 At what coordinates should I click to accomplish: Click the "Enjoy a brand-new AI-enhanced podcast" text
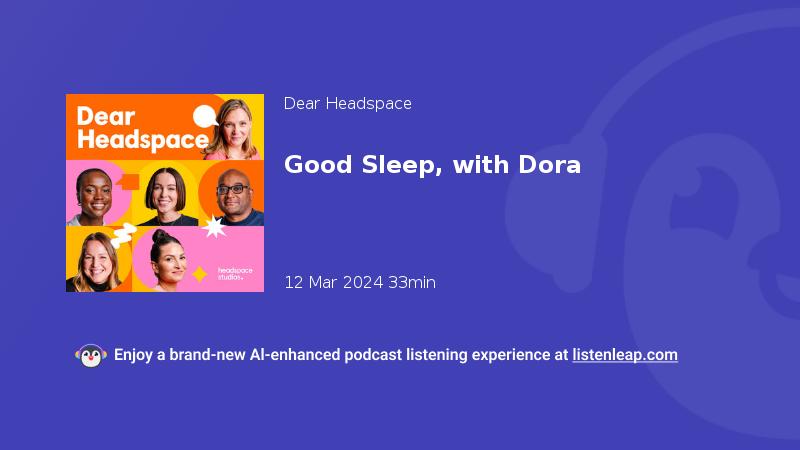[x=258, y=355]
